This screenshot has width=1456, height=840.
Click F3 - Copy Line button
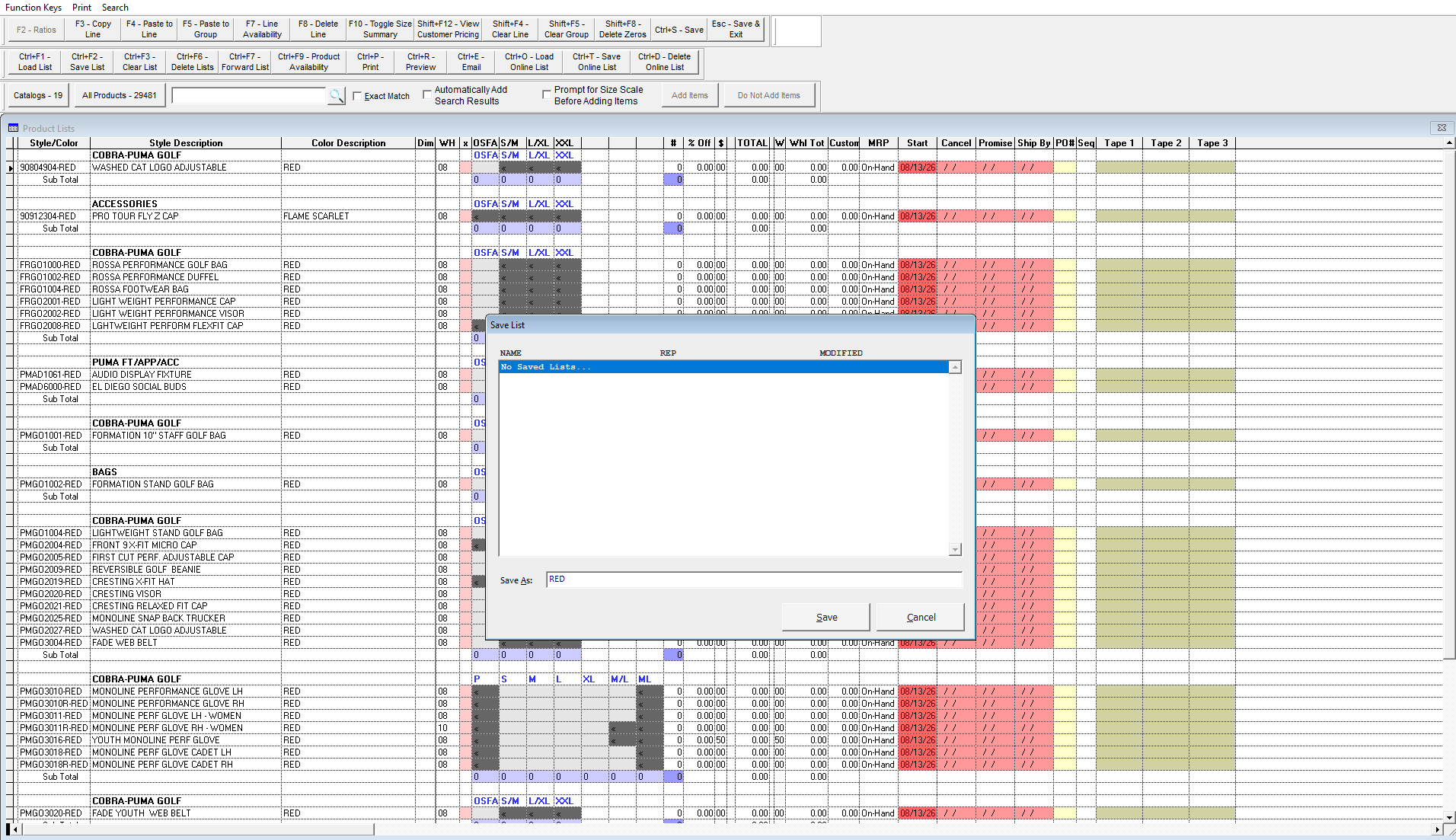pos(93,30)
